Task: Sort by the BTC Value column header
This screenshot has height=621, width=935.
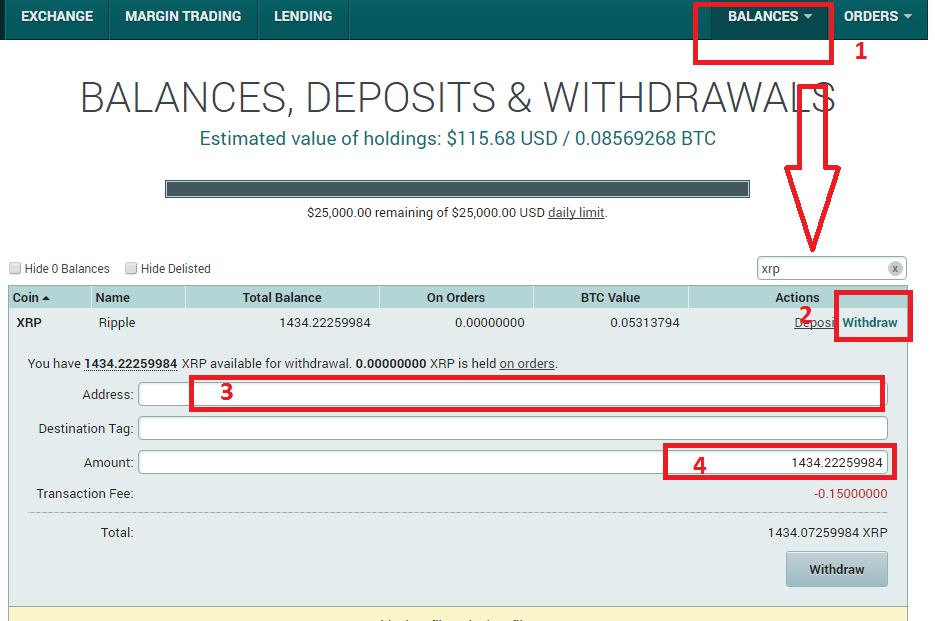Action: click(x=611, y=297)
